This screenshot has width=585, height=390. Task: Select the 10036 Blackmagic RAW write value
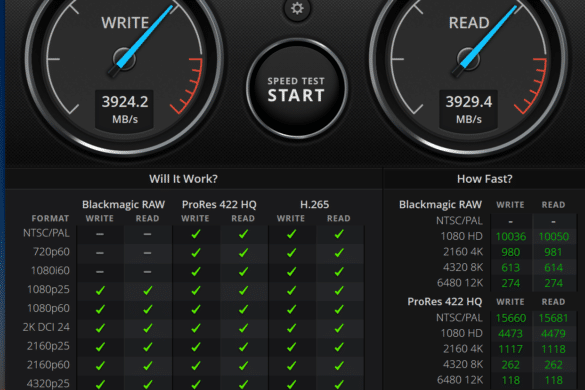(x=511, y=237)
